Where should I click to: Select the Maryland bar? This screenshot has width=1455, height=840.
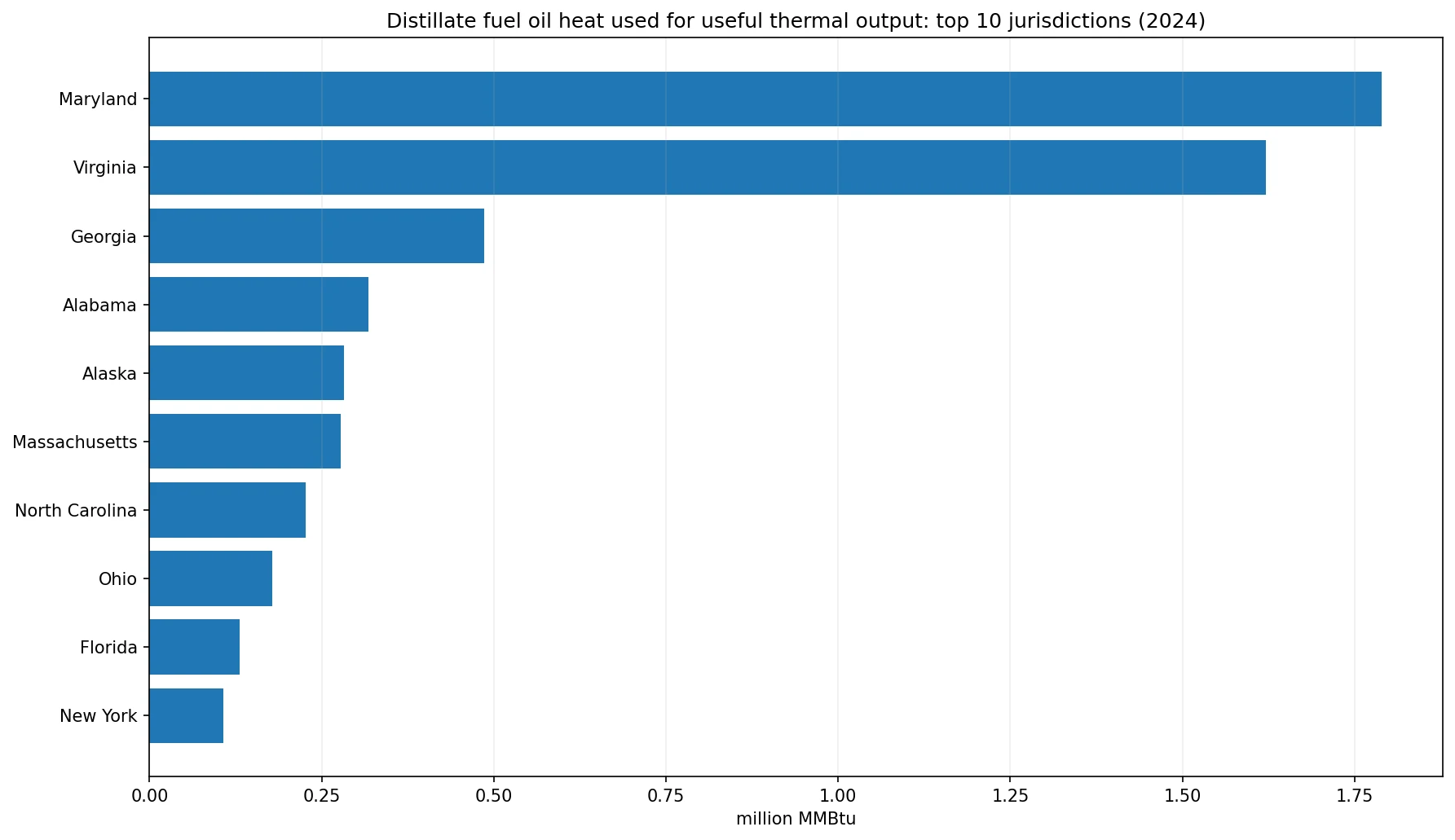[x=765, y=99]
